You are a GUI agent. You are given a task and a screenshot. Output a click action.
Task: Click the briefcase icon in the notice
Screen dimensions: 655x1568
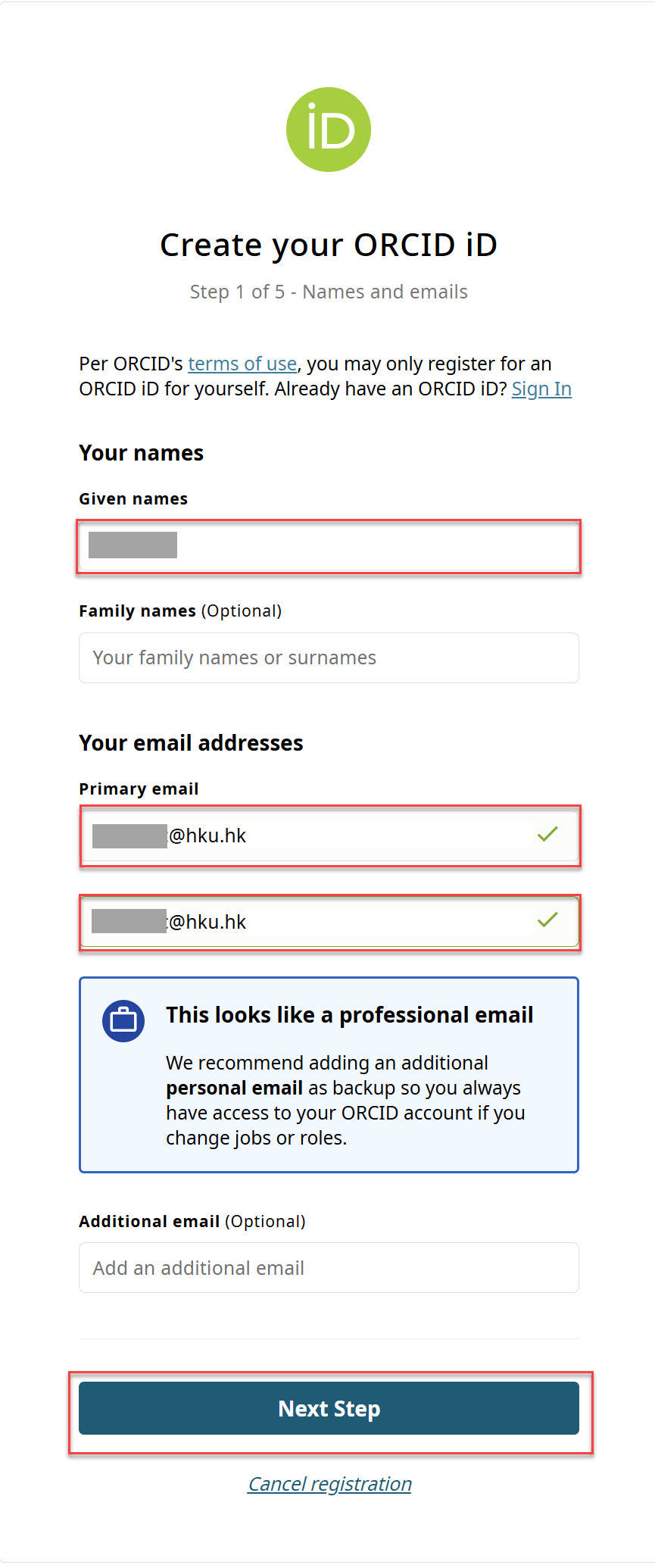123,1021
